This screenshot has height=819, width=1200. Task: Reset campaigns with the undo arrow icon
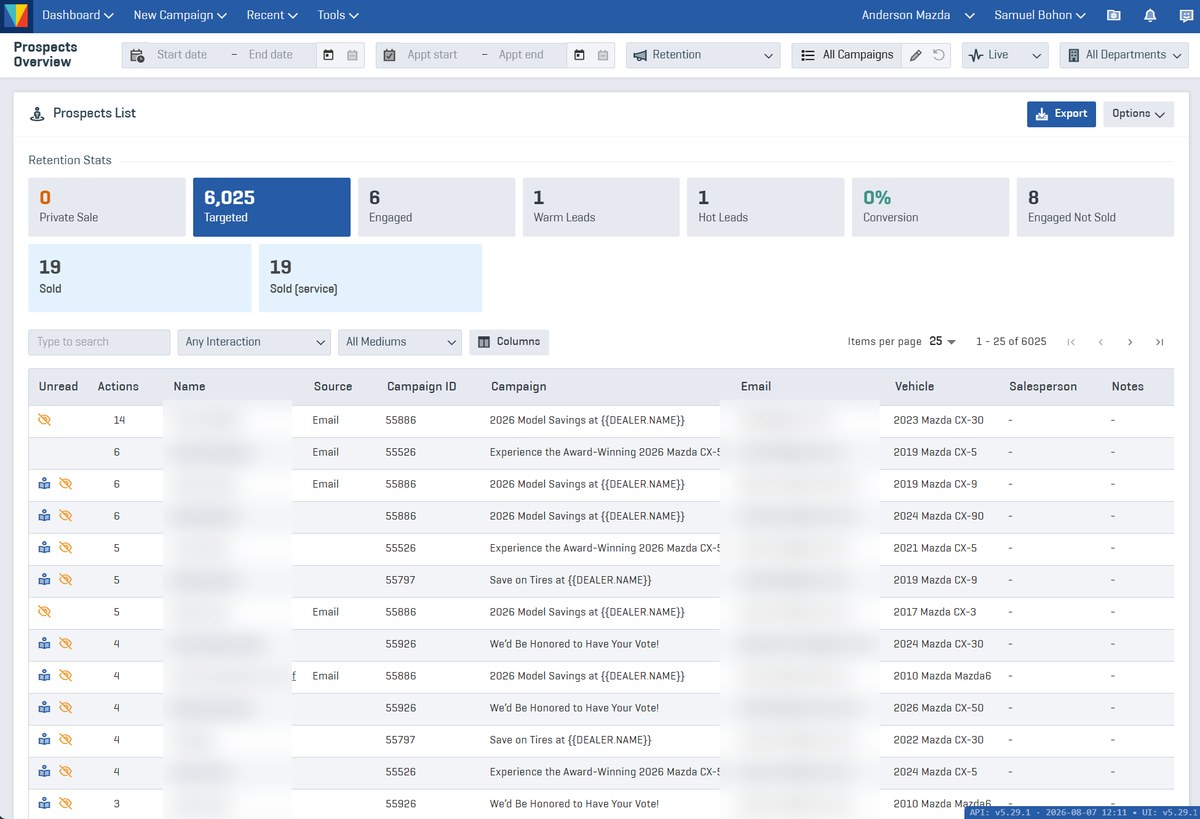coord(939,55)
